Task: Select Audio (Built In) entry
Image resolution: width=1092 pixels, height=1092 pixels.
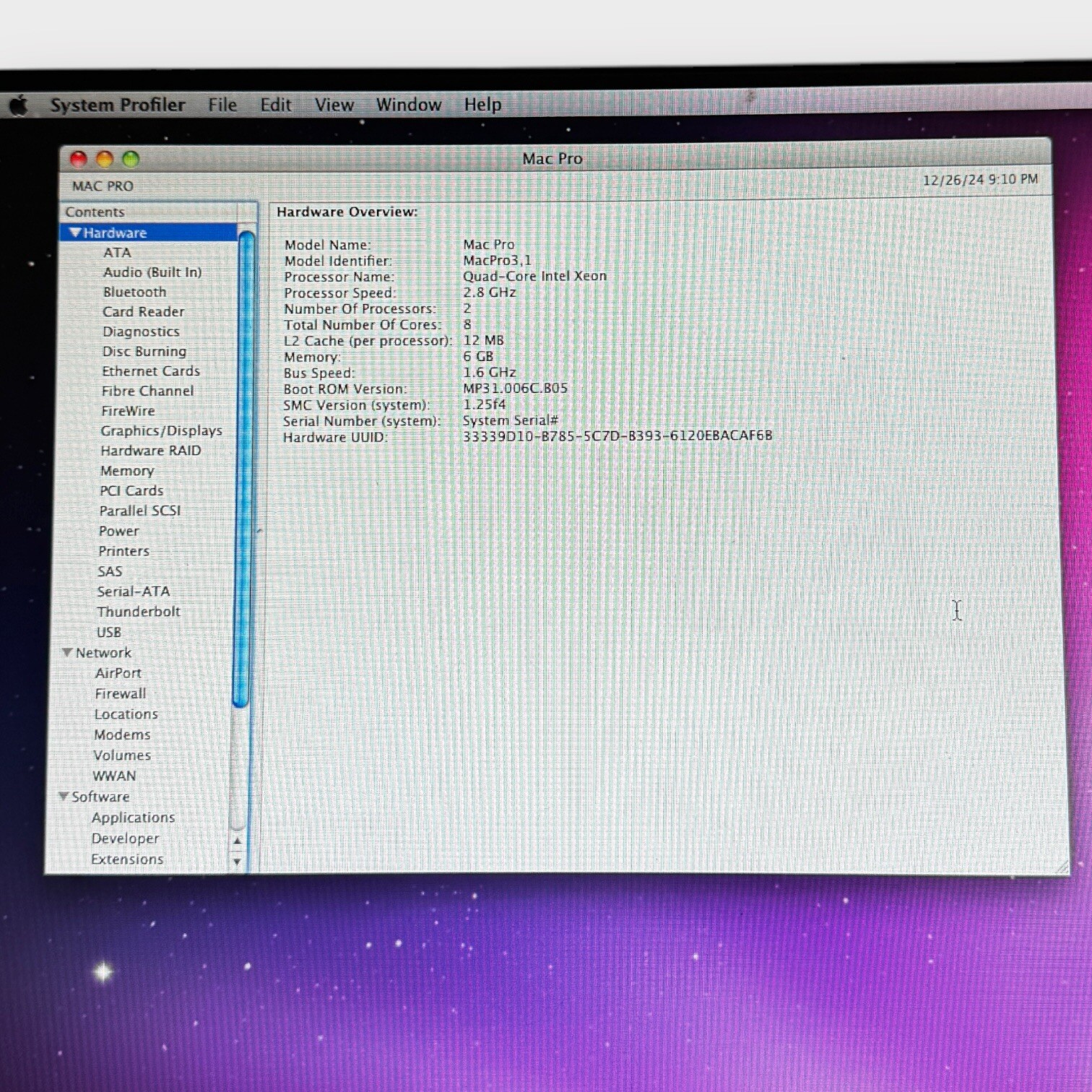Action: click(x=152, y=272)
